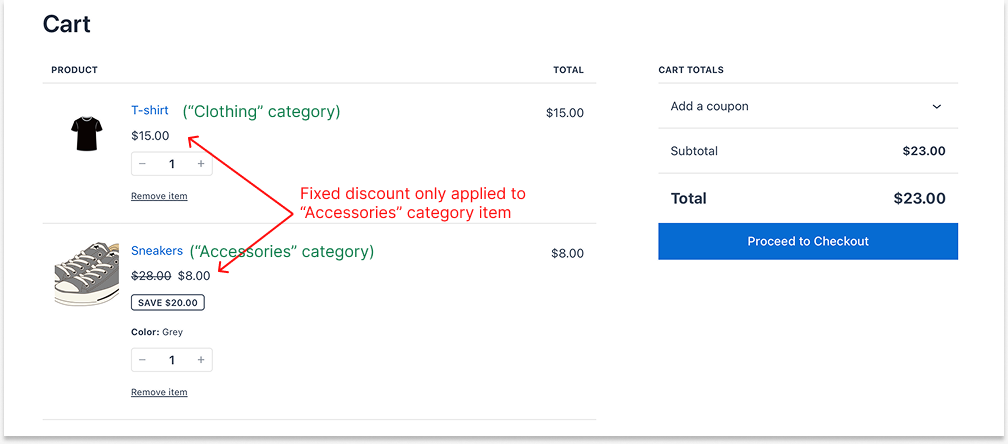Click the Sneakers quantity input field
Screen dimensions: 1008x444
pyautogui.click(x=172, y=360)
